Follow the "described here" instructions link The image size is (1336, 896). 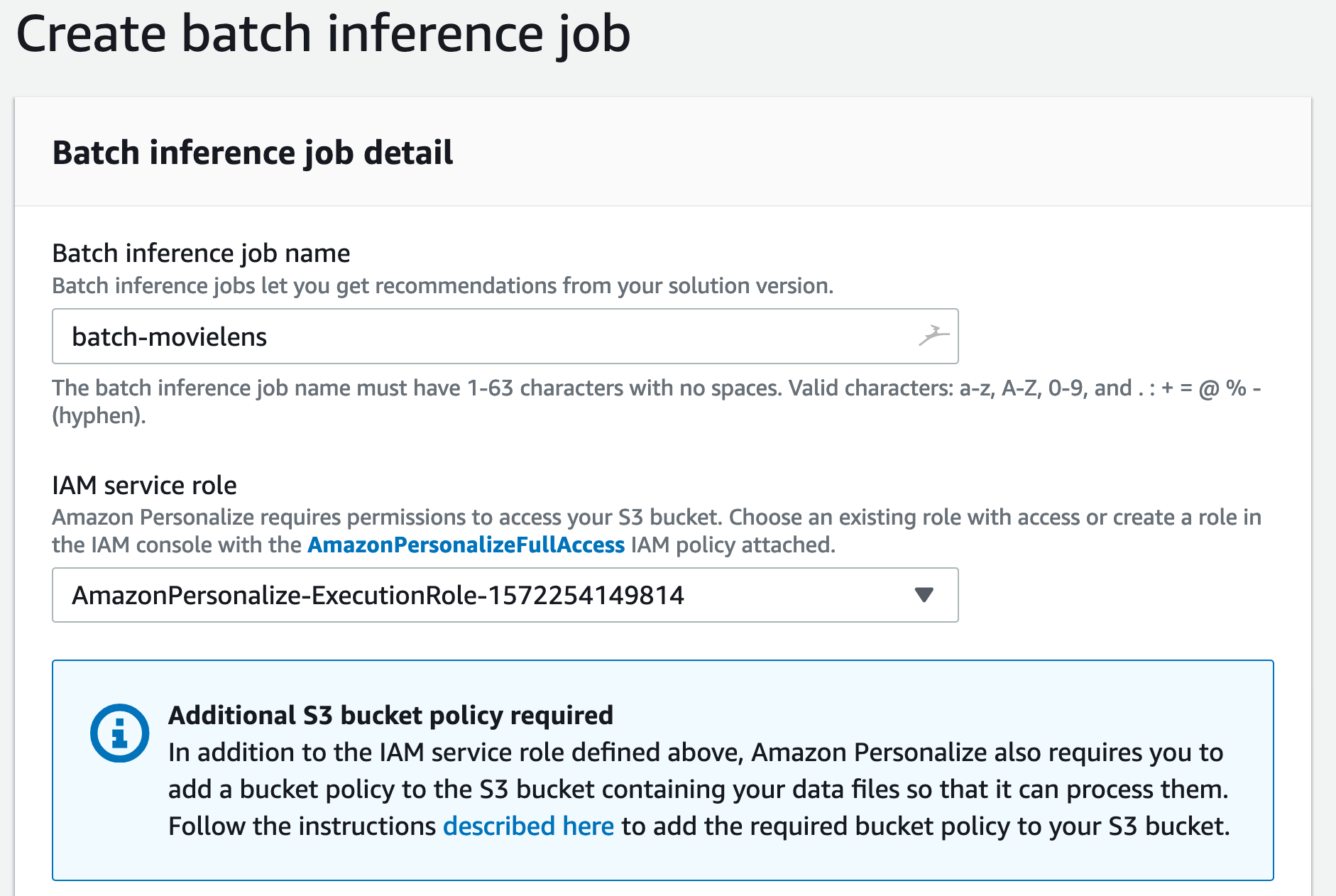528,826
